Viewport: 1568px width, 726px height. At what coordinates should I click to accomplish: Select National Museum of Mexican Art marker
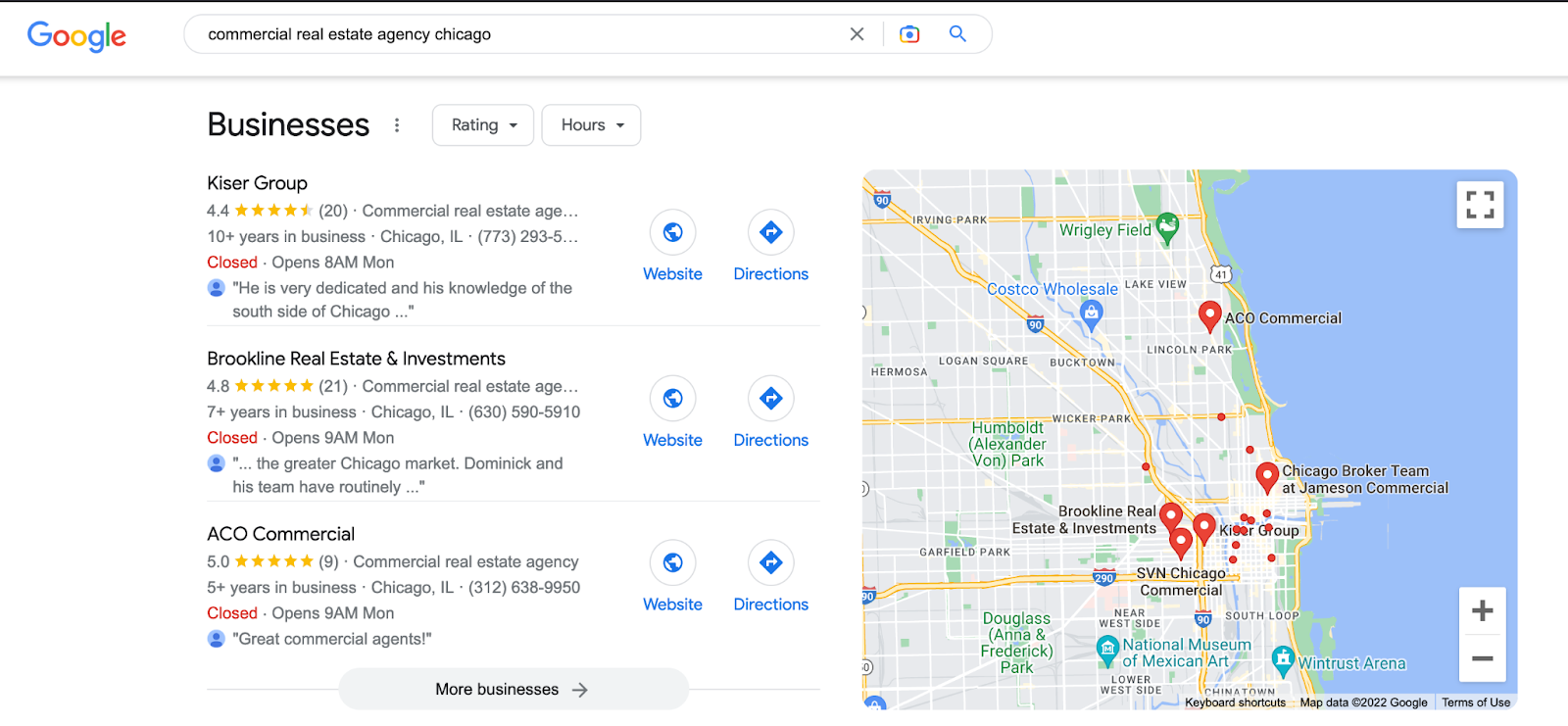(x=1107, y=649)
